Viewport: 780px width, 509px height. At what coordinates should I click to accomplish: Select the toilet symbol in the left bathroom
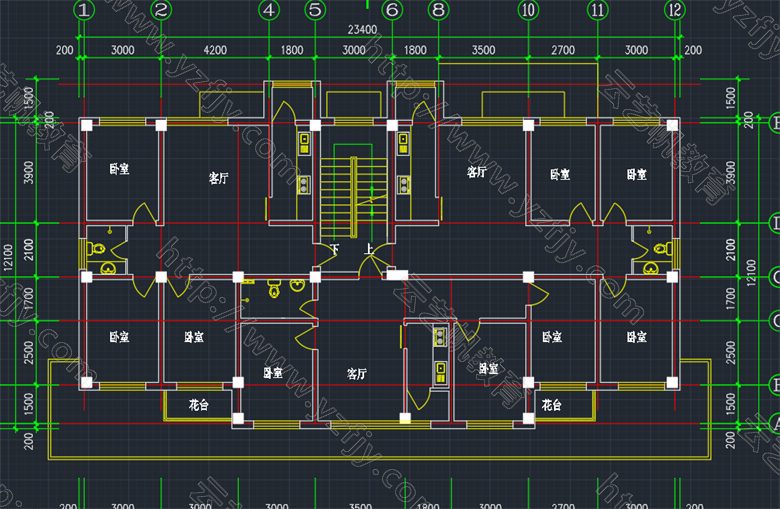(x=98, y=248)
